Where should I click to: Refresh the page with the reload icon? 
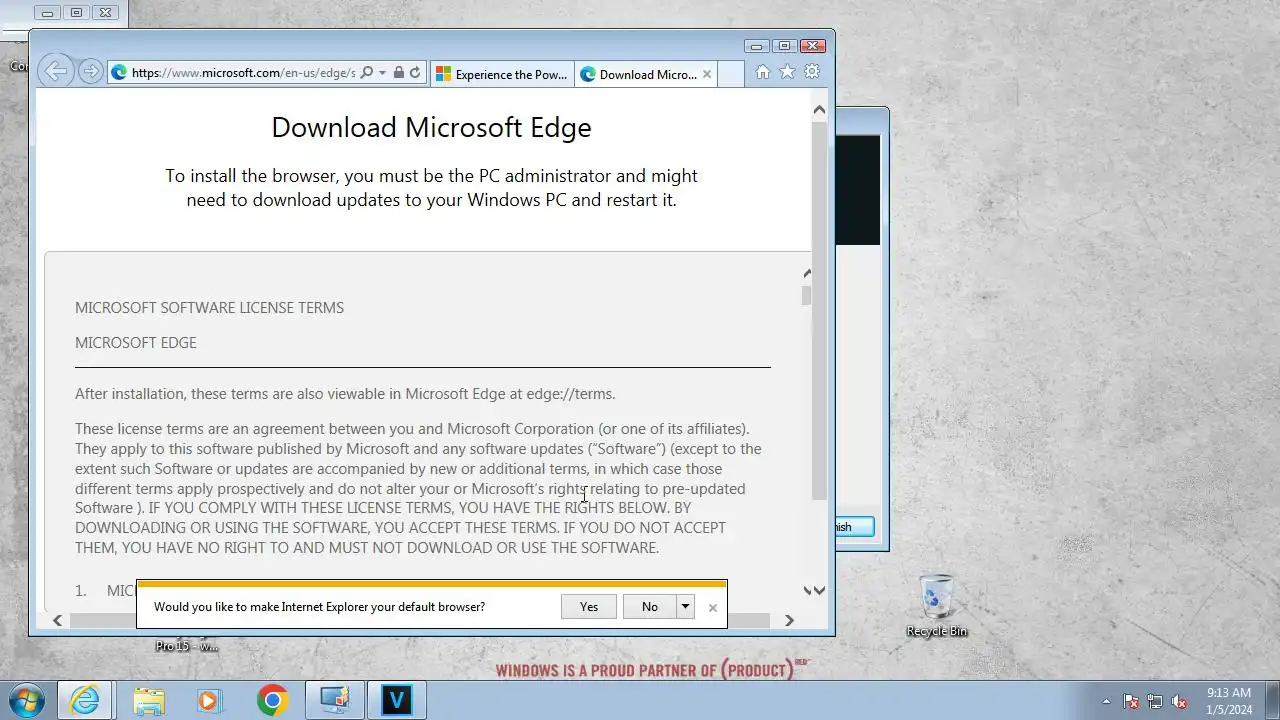415,73
